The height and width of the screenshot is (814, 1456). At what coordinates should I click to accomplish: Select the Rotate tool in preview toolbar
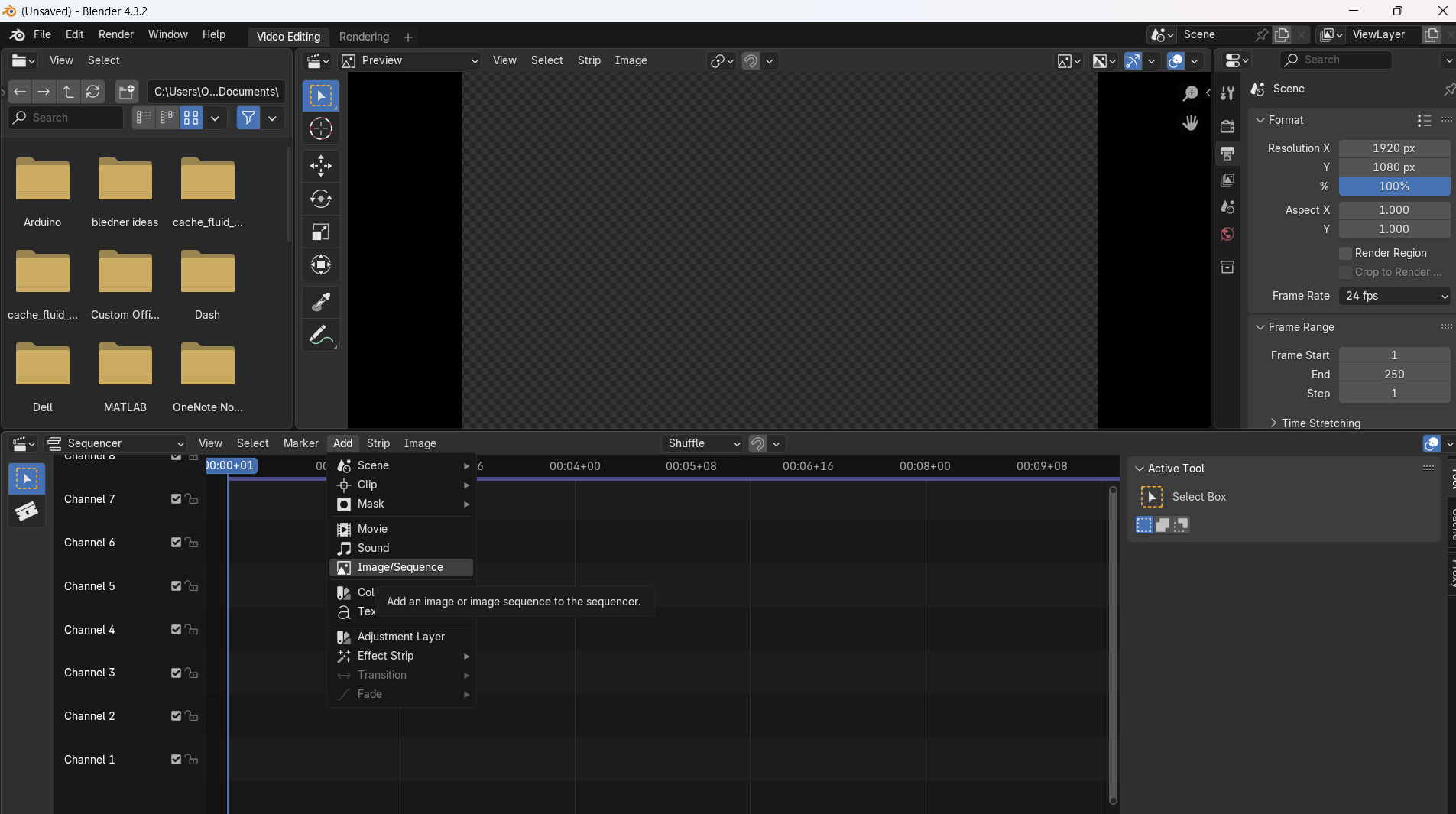tap(320, 199)
